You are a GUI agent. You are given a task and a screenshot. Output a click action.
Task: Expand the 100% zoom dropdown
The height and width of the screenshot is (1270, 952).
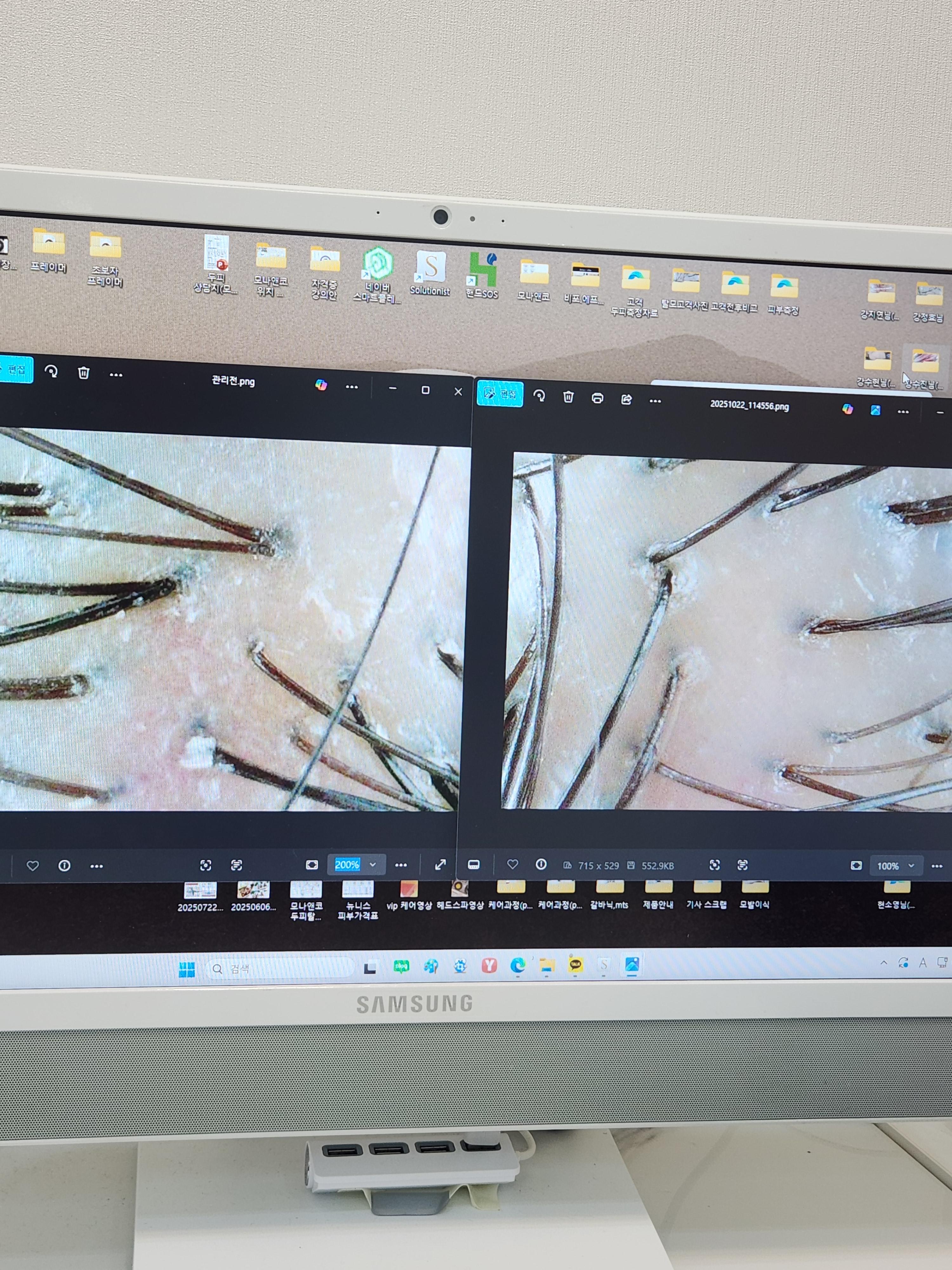tap(911, 865)
